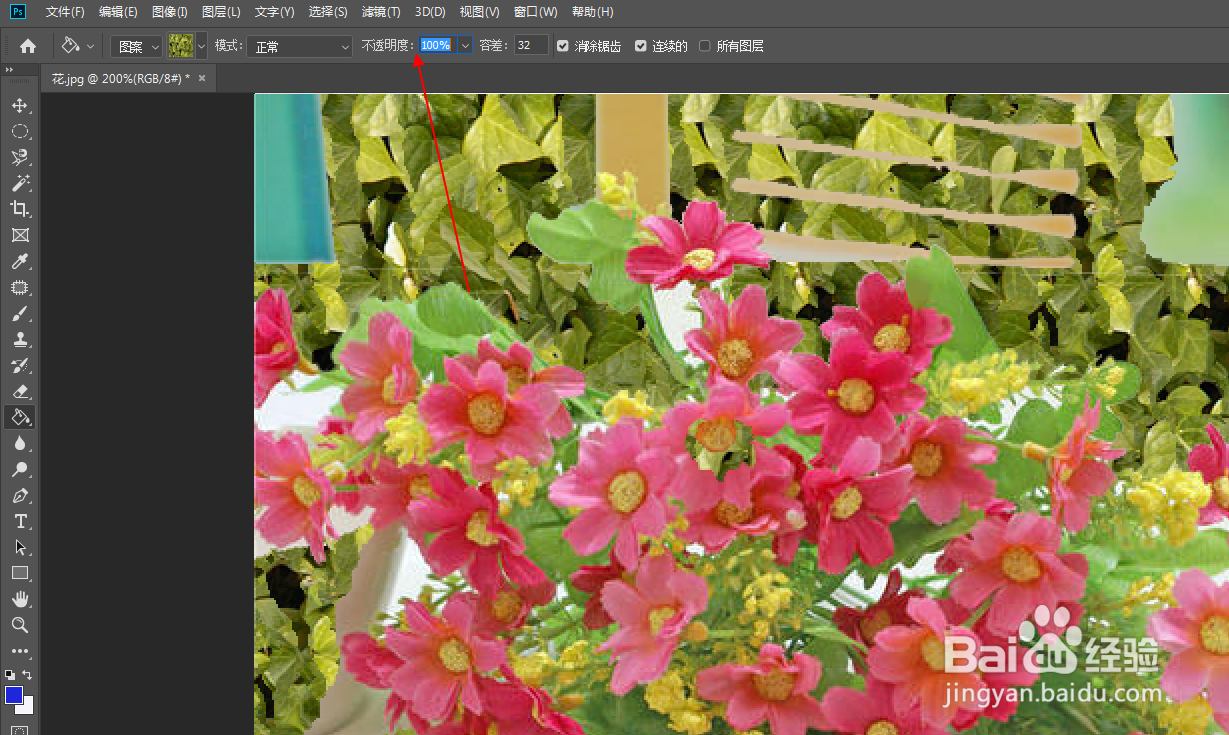
Task: Click the Photoshop Ps logo icon
Action: pos(18,12)
